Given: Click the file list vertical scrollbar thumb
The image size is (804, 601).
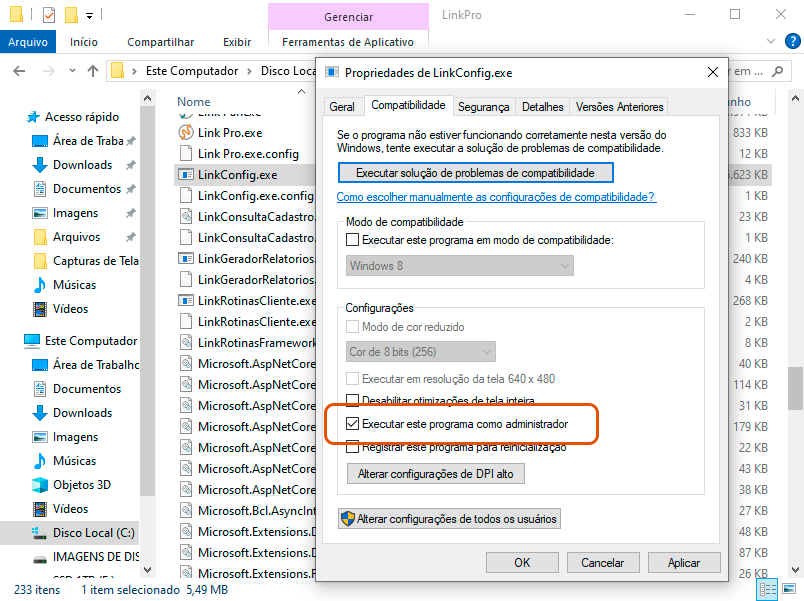Looking at the screenshot, I should [x=795, y=388].
